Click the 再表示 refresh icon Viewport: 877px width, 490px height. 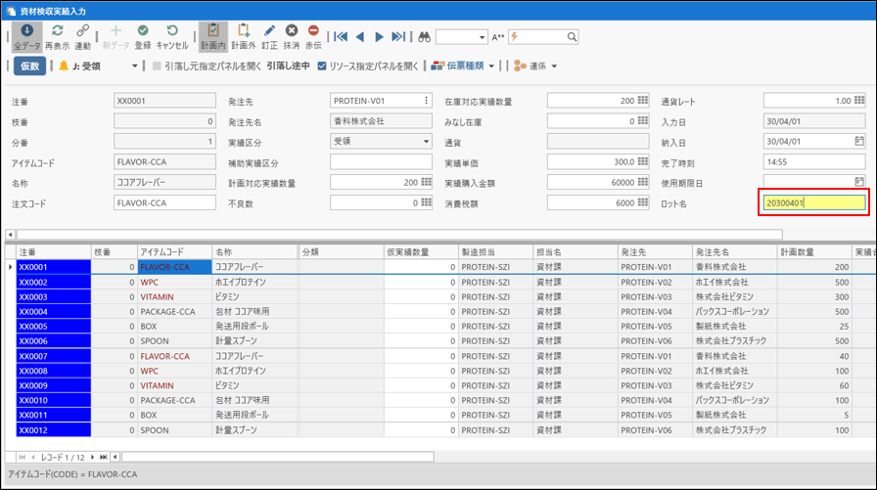[57, 32]
